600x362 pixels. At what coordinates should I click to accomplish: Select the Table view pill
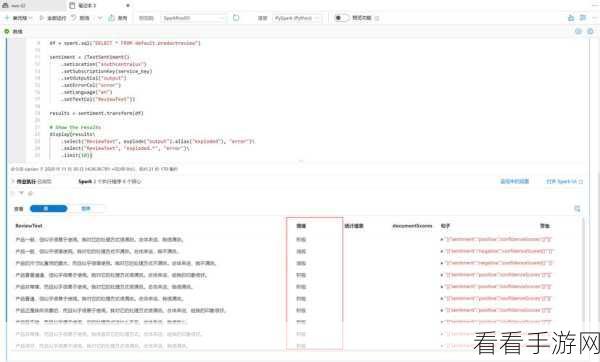[48, 209]
